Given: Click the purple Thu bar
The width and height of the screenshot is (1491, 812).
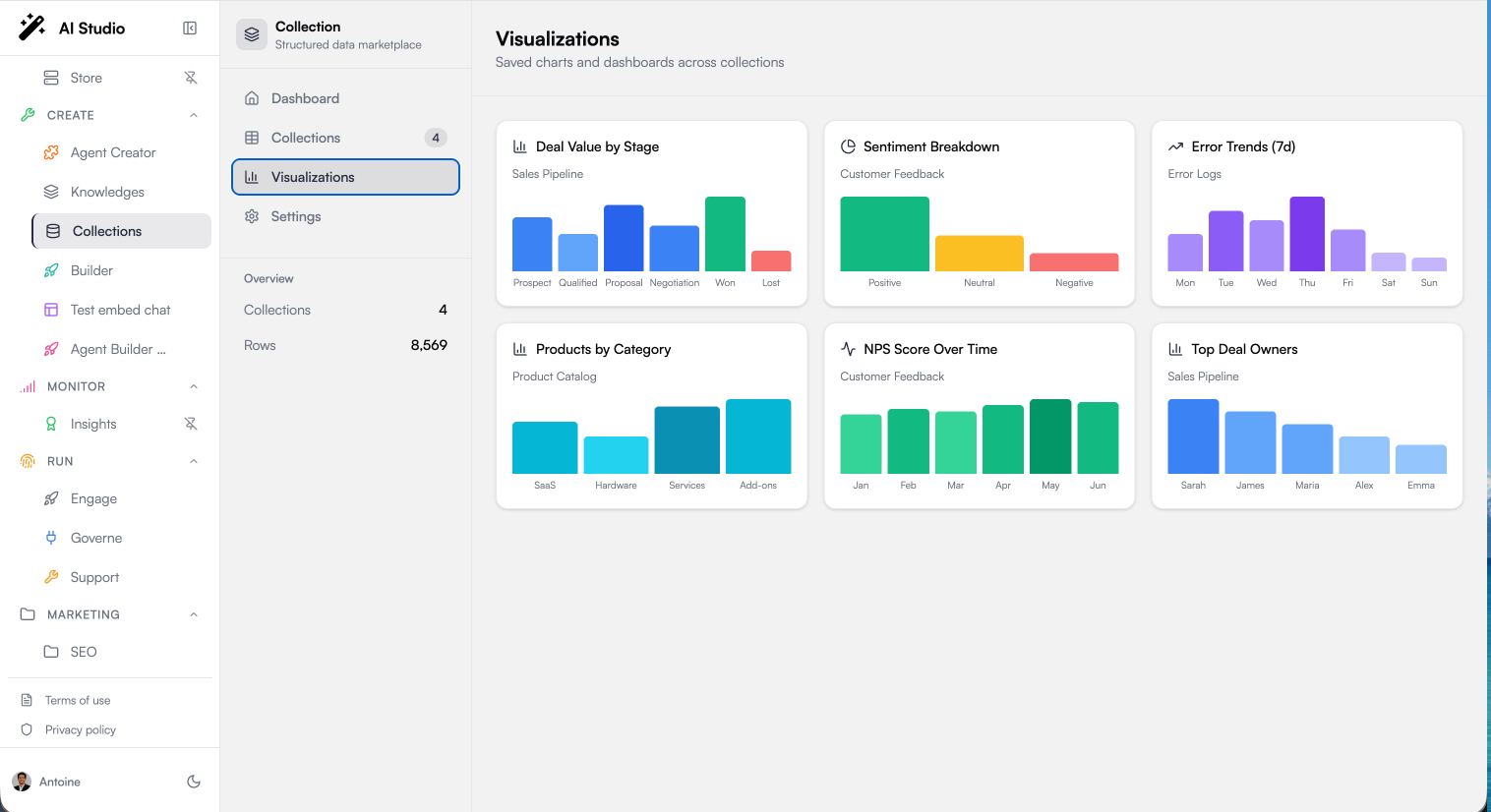Looking at the screenshot, I should (x=1307, y=234).
